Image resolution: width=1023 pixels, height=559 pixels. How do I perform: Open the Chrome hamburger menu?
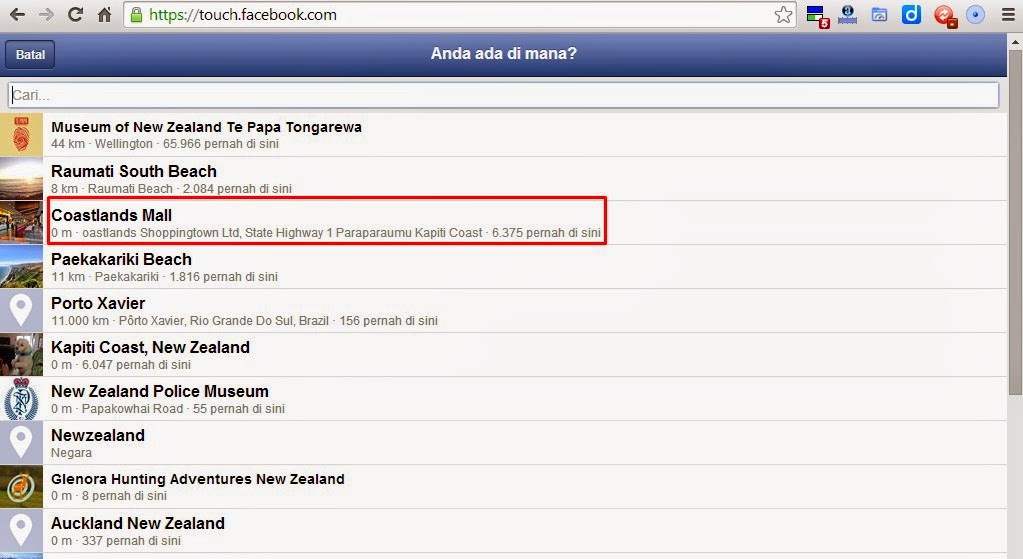click(1008, 14)
